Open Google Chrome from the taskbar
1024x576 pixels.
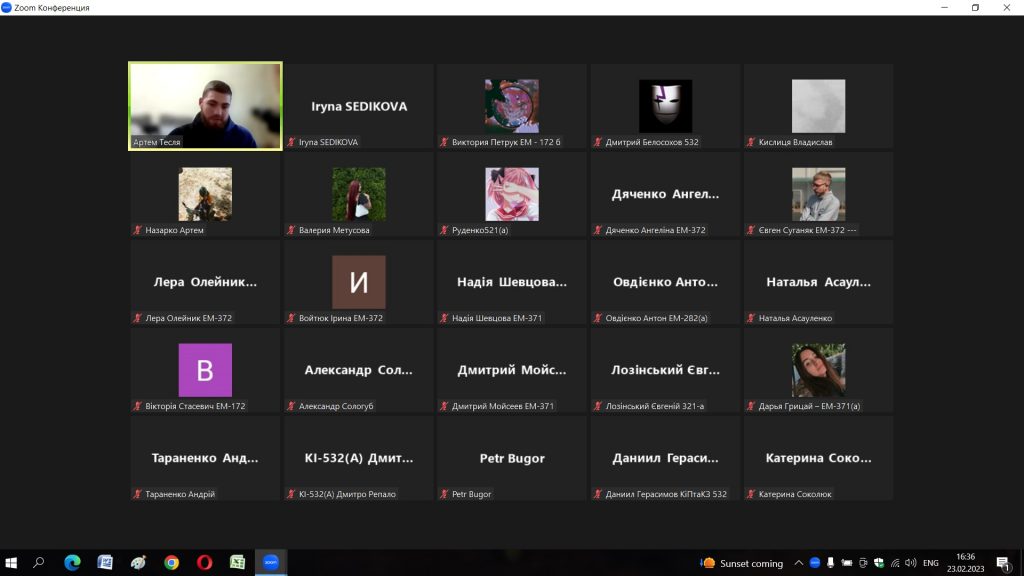pyautogui.click(x=171, y=563)
